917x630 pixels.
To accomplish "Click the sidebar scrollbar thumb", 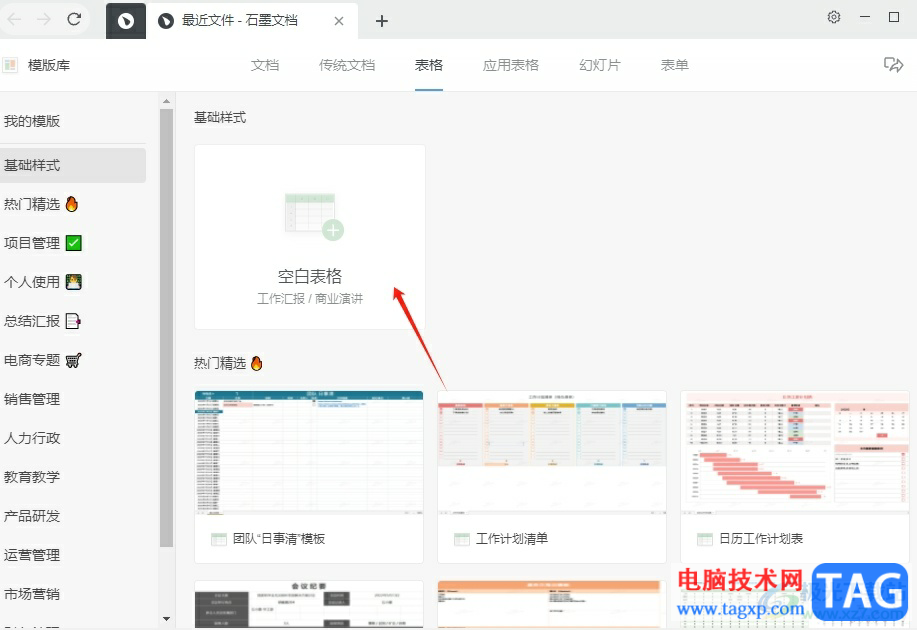I will pyautogui.click(x=166, y=328).
